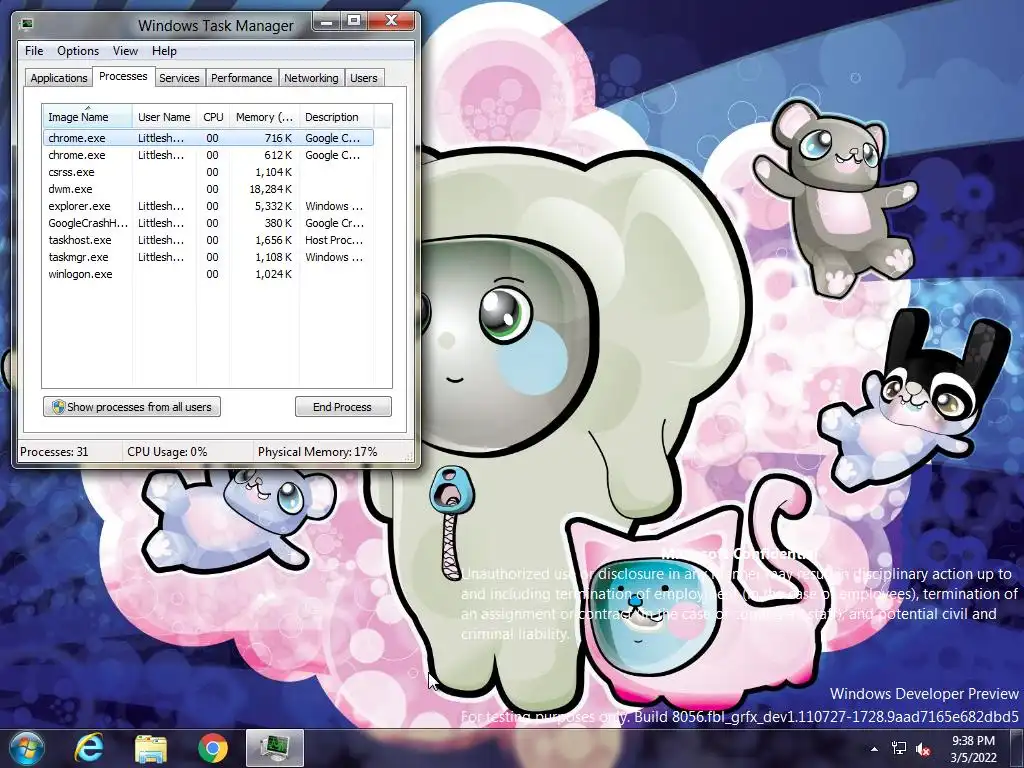Select the Task Manager taskbar button

(x=275, y=748)
